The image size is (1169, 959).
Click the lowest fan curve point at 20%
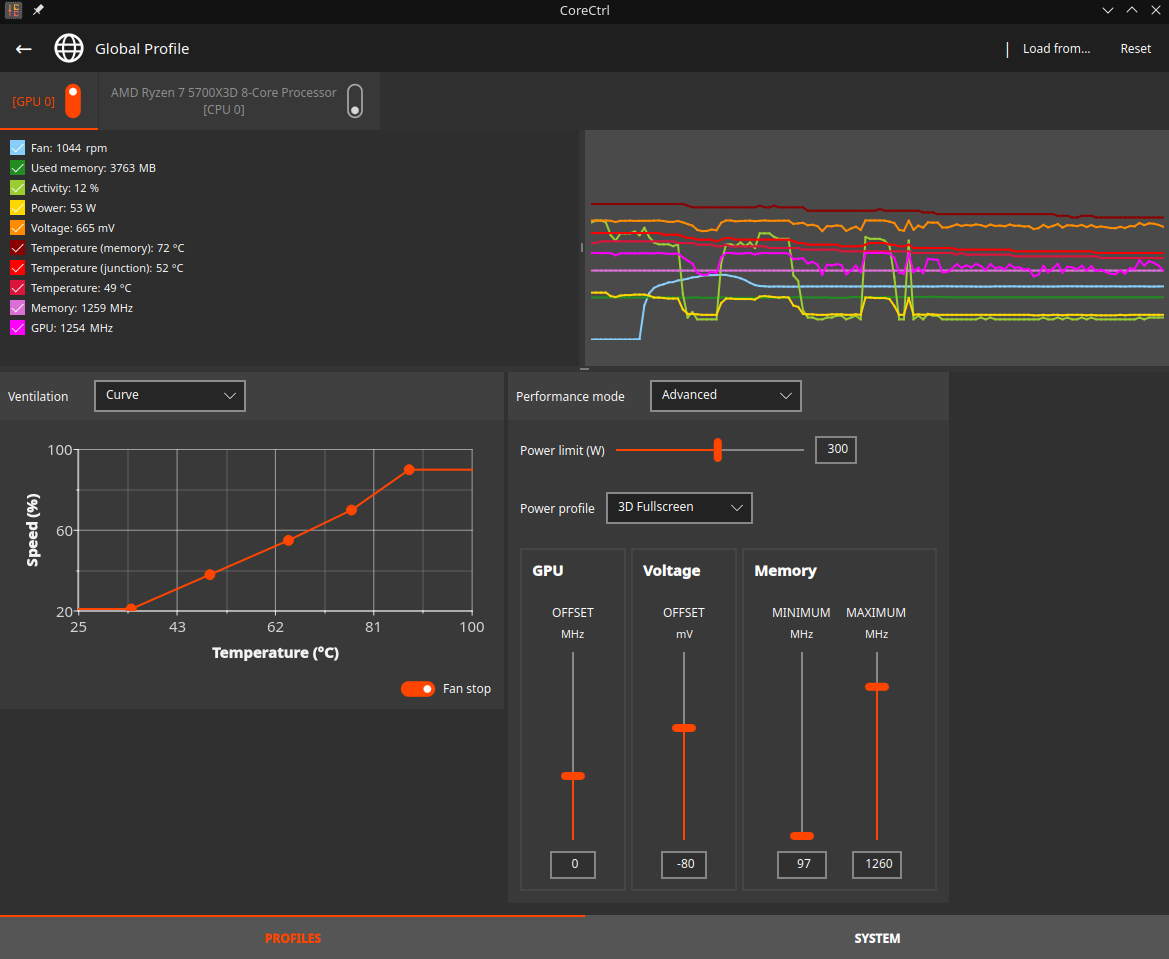click(131, 609)
